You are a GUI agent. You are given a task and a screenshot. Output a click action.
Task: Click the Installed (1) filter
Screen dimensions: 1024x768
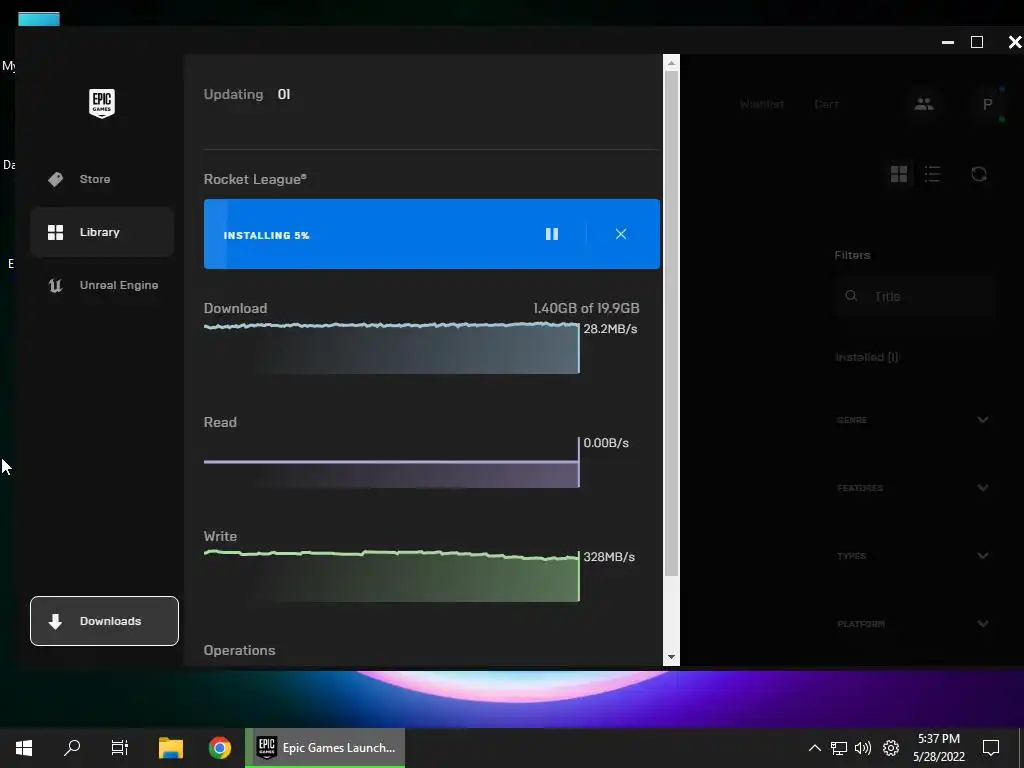pyautogui.click(x=867, y=357)
